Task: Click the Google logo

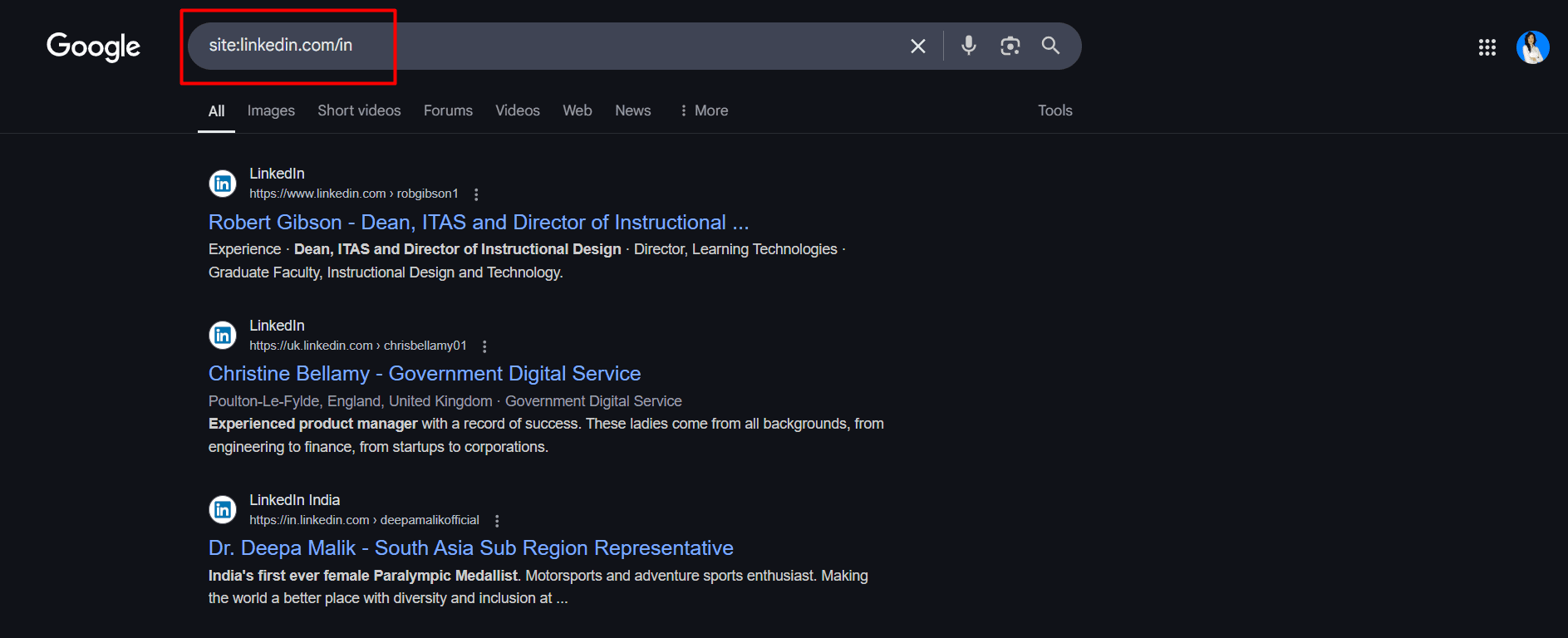Action: pyautogui.click(x=93, y=47)
